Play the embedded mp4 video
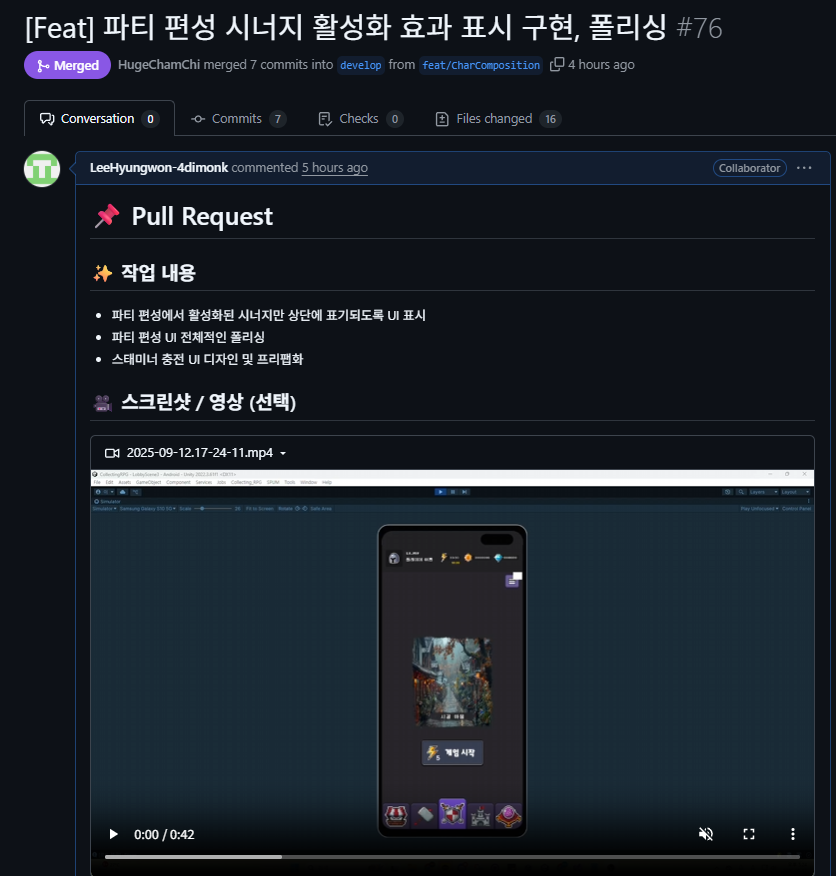This screenshot has height=876, width=836. pyautogui.click(x=113, y=834)
